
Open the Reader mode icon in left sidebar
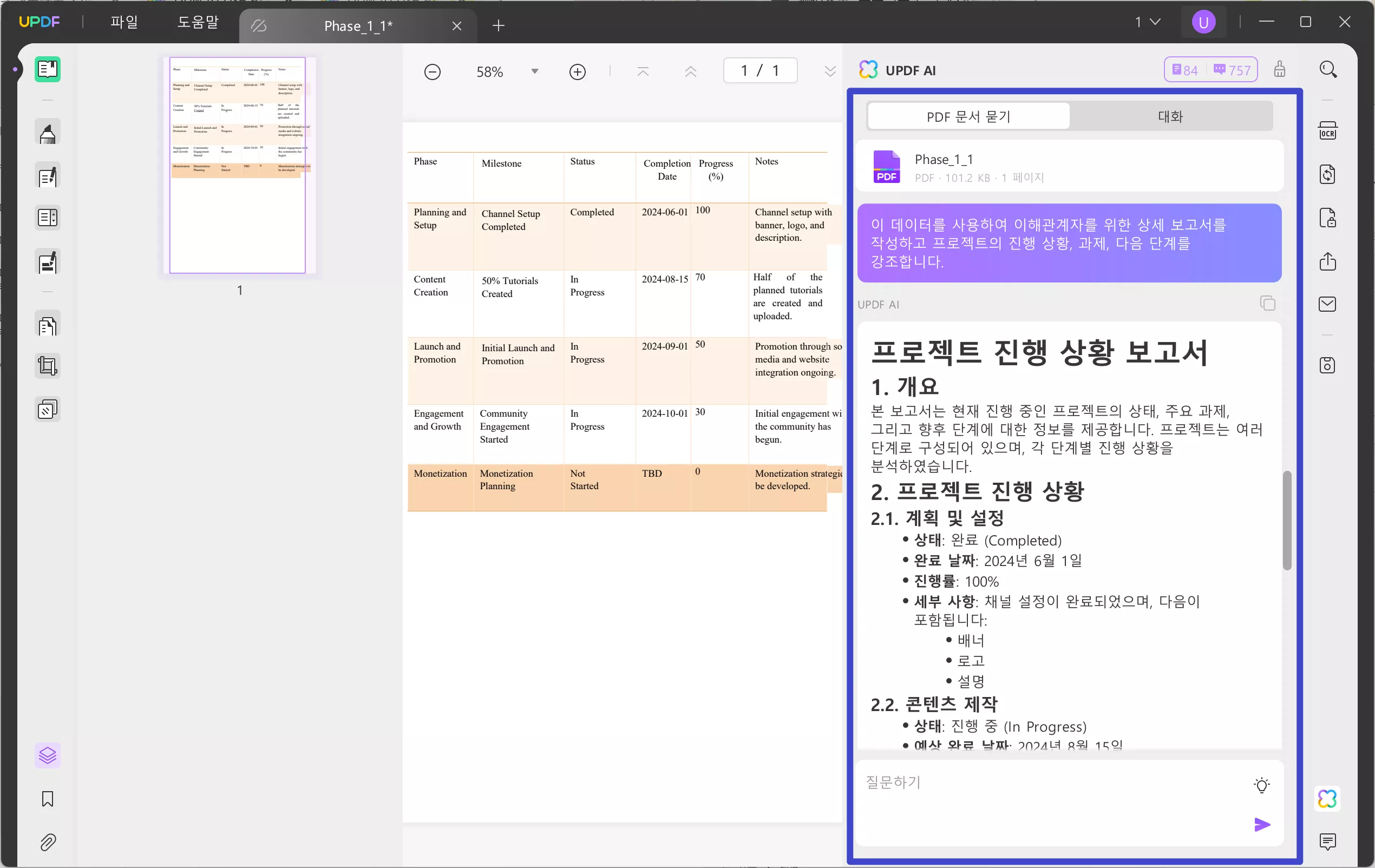point(48,70)
